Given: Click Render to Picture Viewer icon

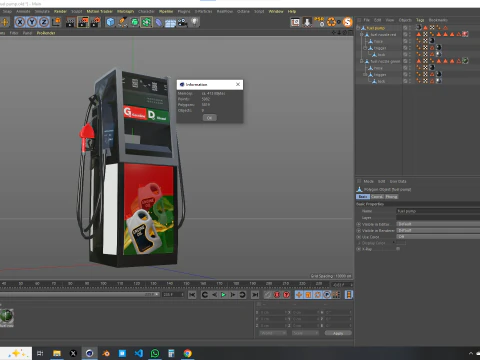Looking at the screenshot, I should (83, 22).
